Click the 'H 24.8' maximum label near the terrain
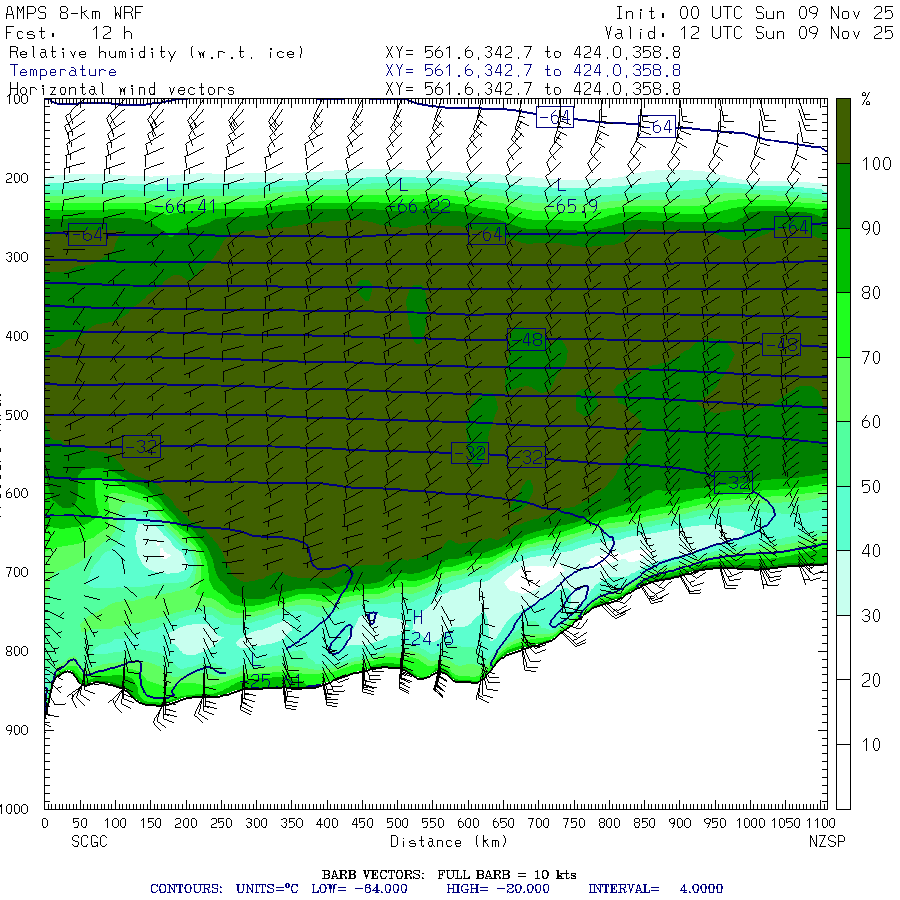Viewport: 900px width, 900px height. [429, 629]
